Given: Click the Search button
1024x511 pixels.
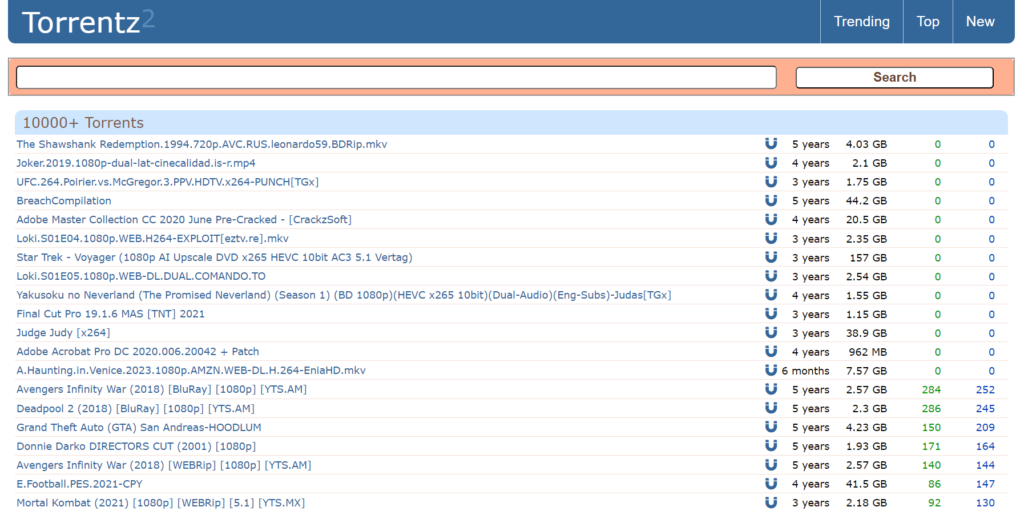Looking at the screenshot, I should click(x=894, y=77).
